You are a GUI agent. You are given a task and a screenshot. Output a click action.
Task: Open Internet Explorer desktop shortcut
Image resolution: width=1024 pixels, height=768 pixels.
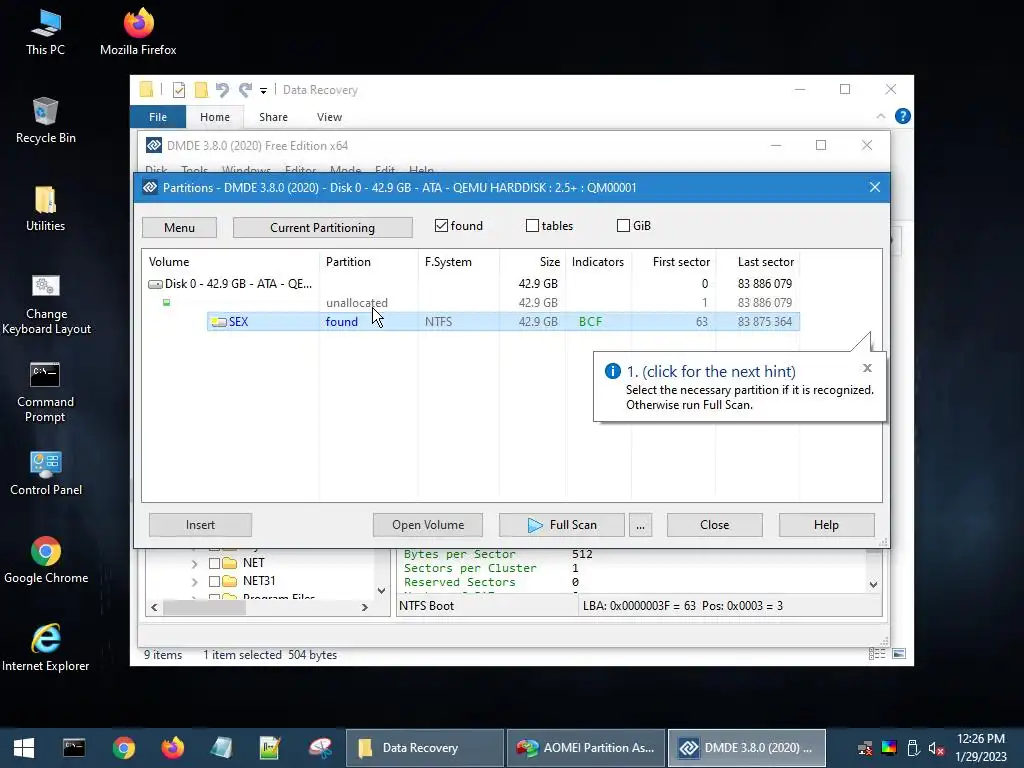point(46,648)
